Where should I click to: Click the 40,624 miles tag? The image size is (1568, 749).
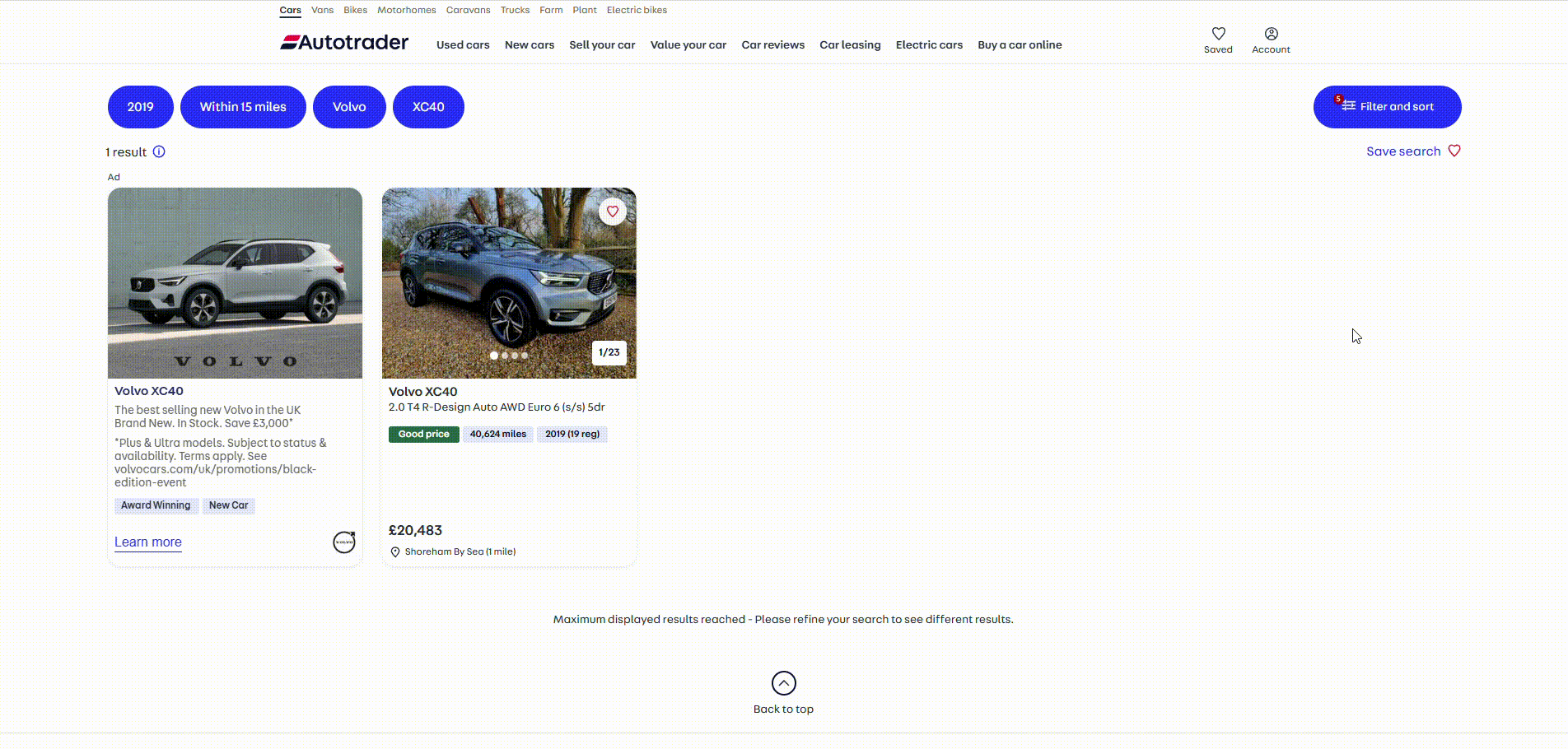[x=498, y=434]
